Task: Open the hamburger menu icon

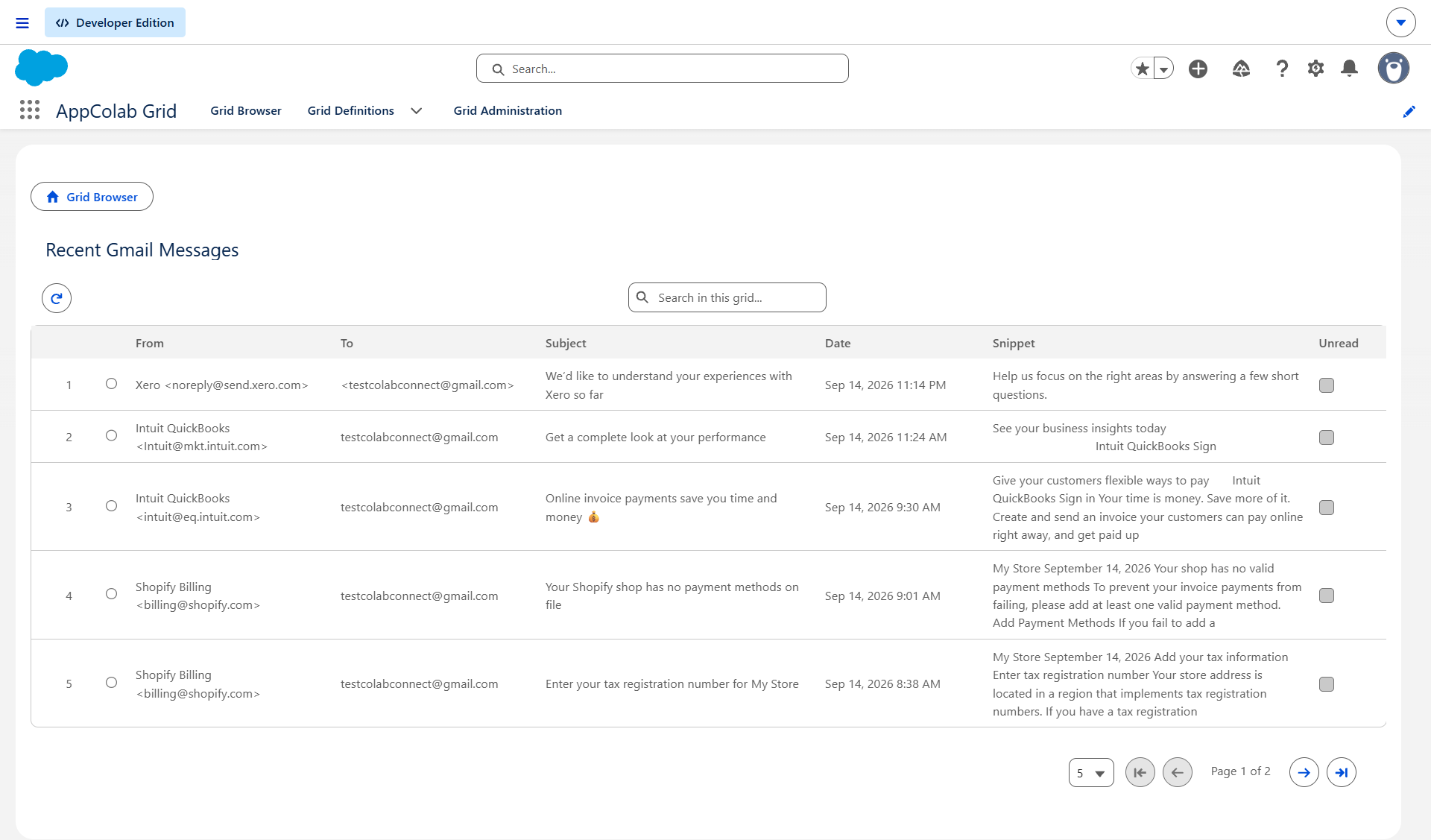Action: (22, 23)
